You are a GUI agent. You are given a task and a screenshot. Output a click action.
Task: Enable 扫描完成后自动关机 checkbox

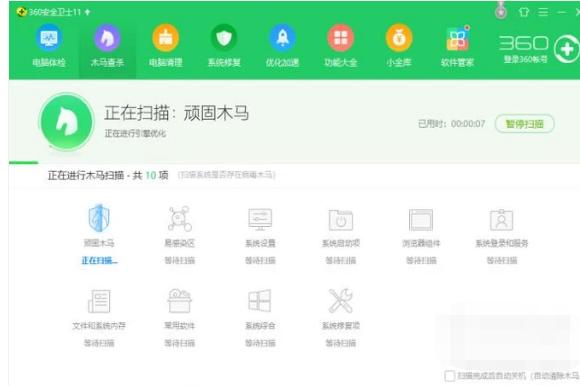(x=449, y=376)
